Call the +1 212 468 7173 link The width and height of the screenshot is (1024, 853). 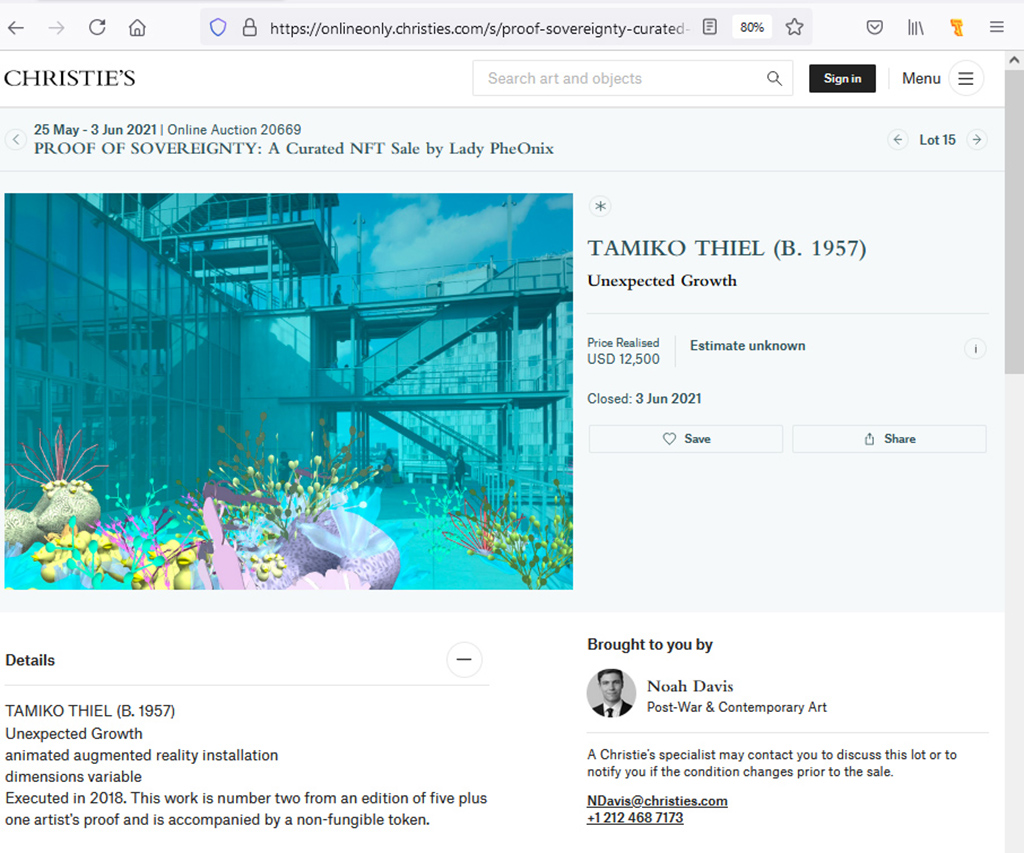pyautogui.click(x=635, y=818)
